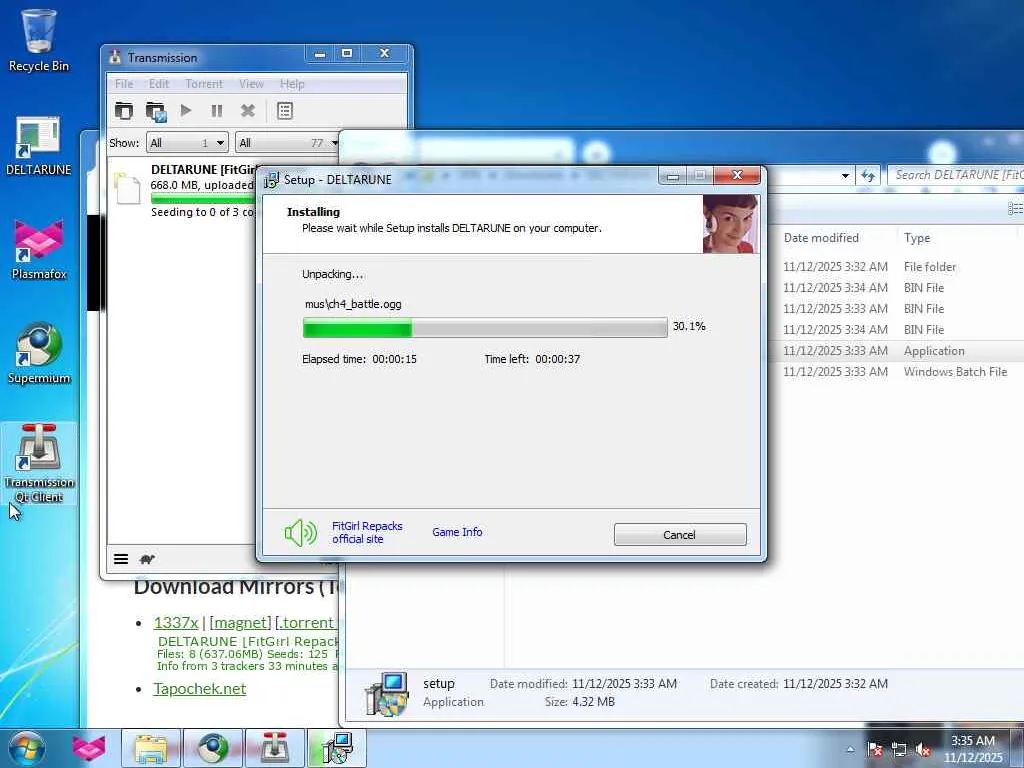
Task: Open the Edit menu in Transmission
Action: tap(159, 84)
